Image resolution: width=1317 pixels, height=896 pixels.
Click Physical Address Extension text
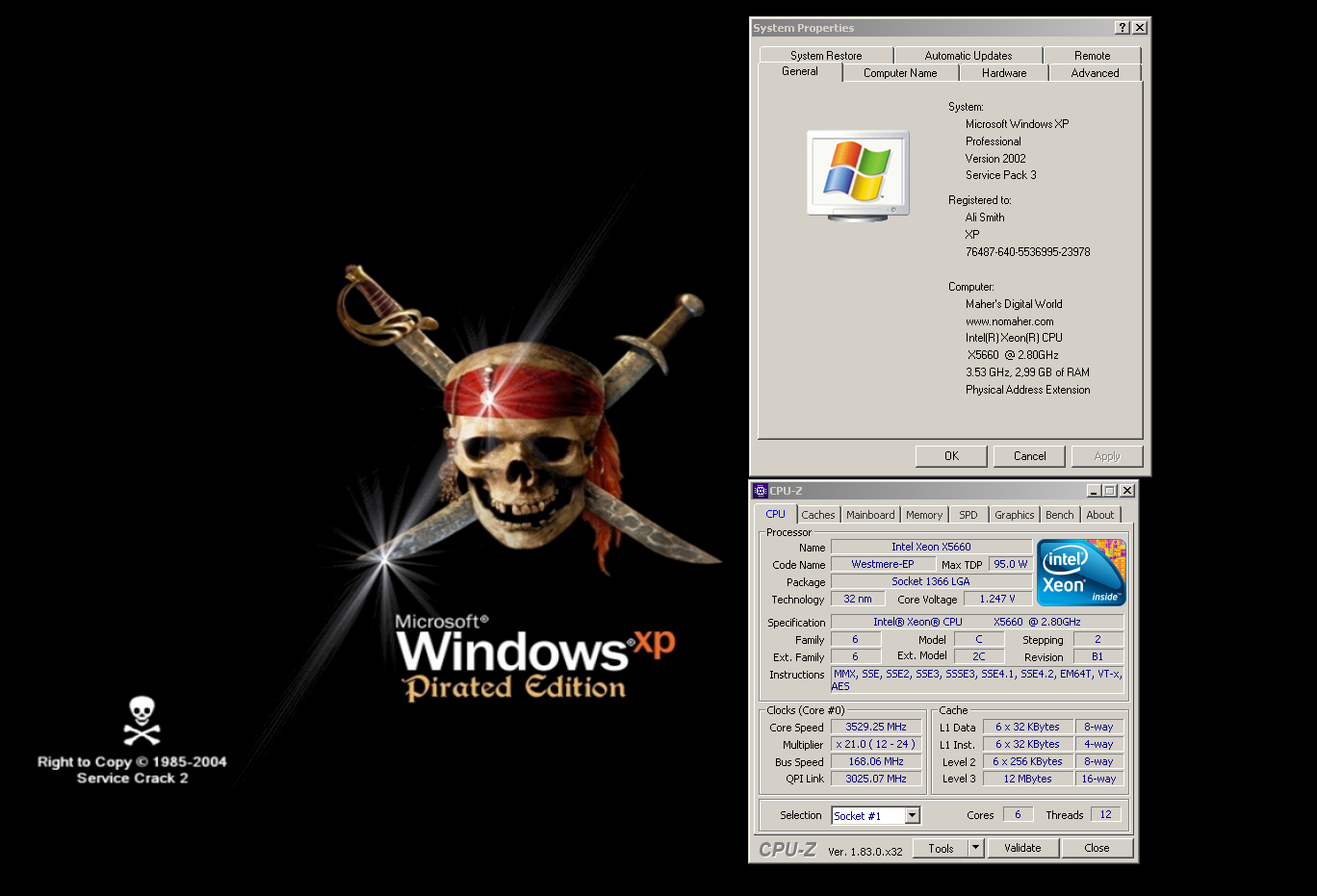coord(1028,390)
